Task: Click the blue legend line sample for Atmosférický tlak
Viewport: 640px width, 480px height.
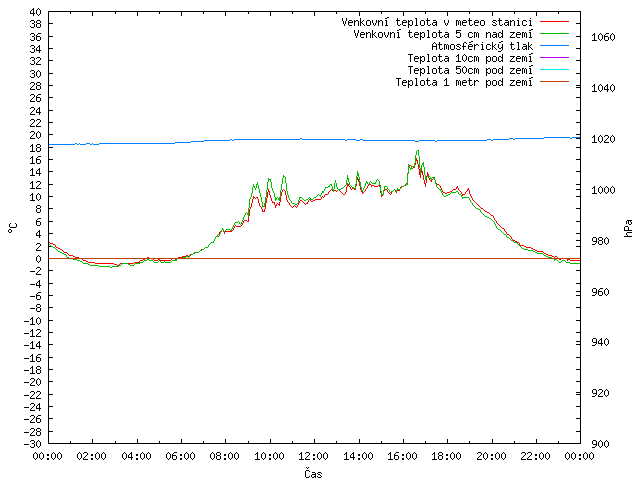Action: pyautogui.click(x=554, y=46)
